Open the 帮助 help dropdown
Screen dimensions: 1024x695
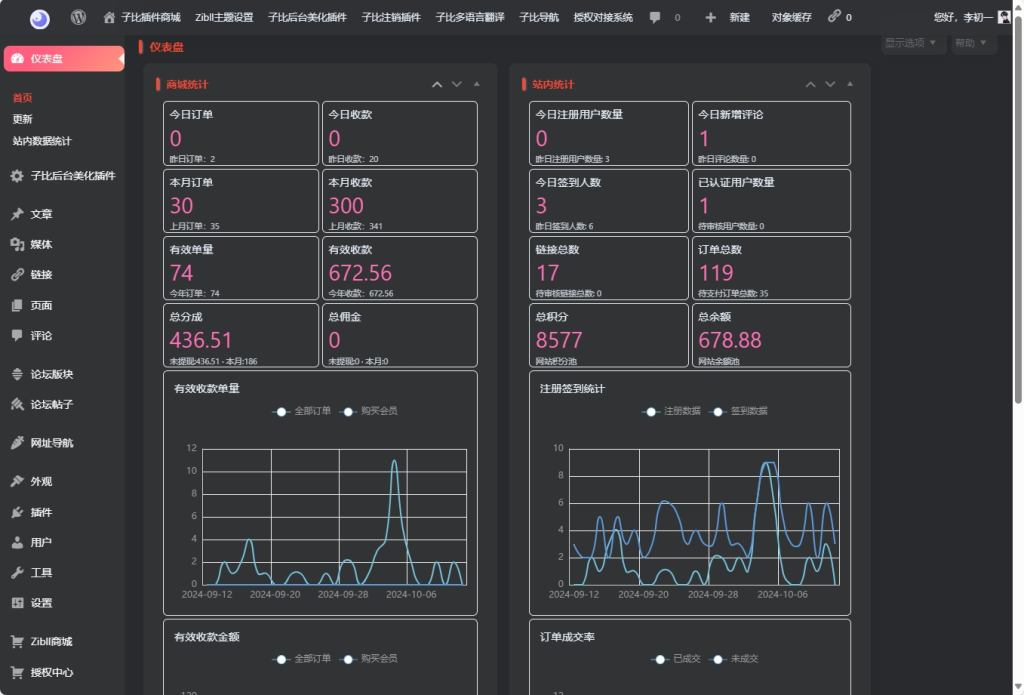tap(974, 43)
